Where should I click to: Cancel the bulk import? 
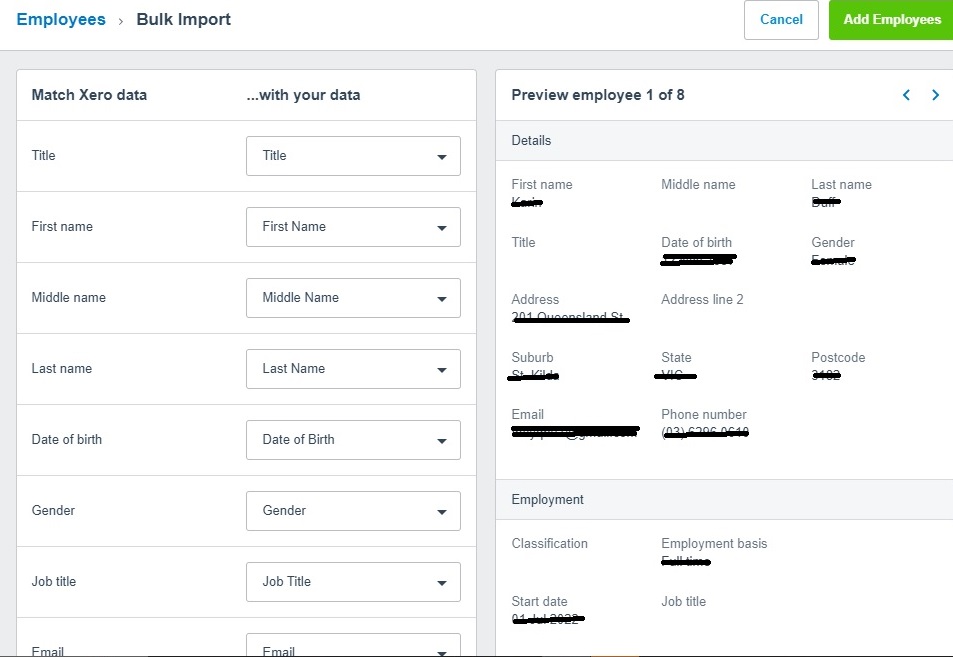[x=781, y=20]
